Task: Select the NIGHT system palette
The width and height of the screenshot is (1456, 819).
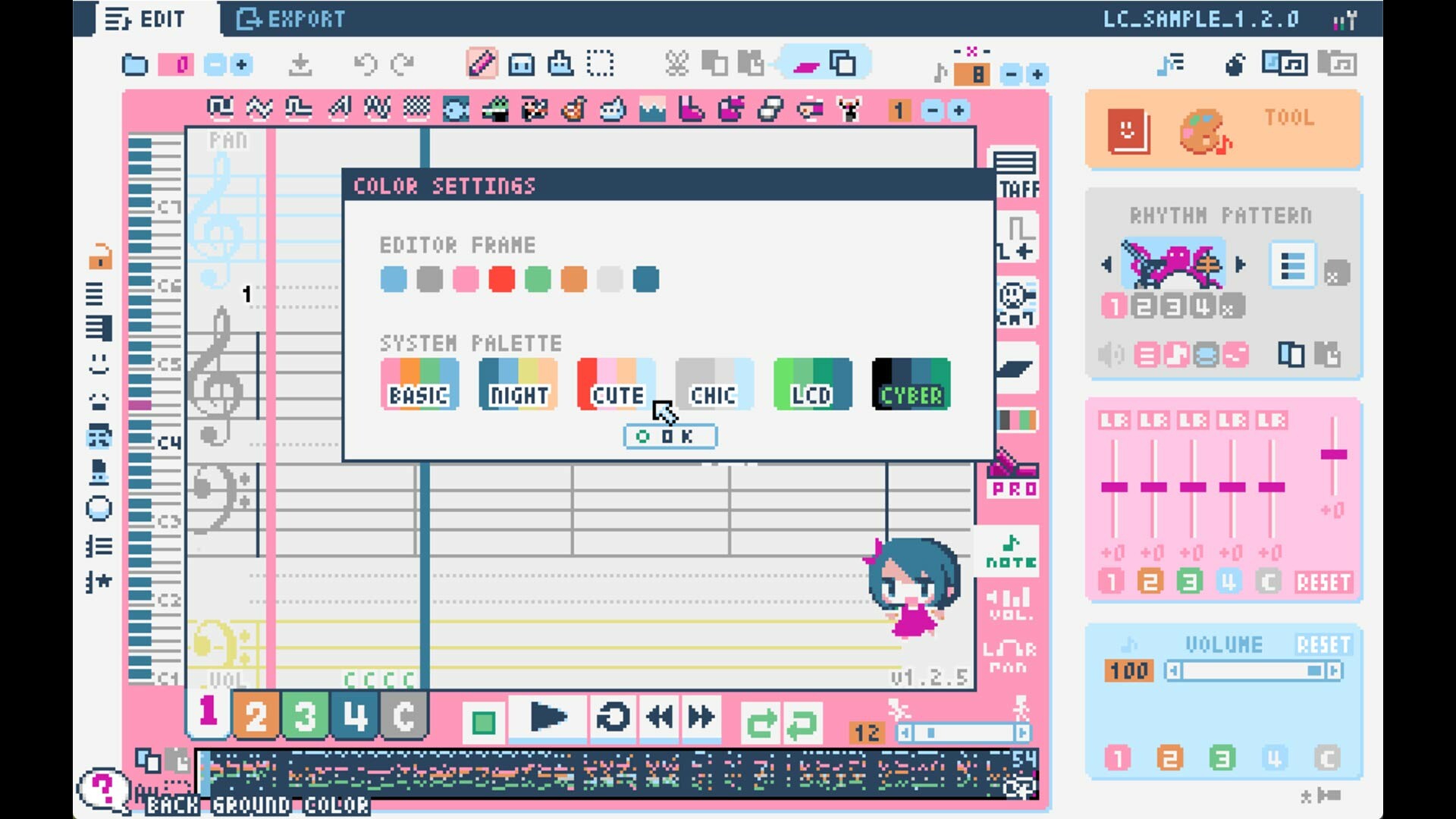Action: click(x=517, y=383)
